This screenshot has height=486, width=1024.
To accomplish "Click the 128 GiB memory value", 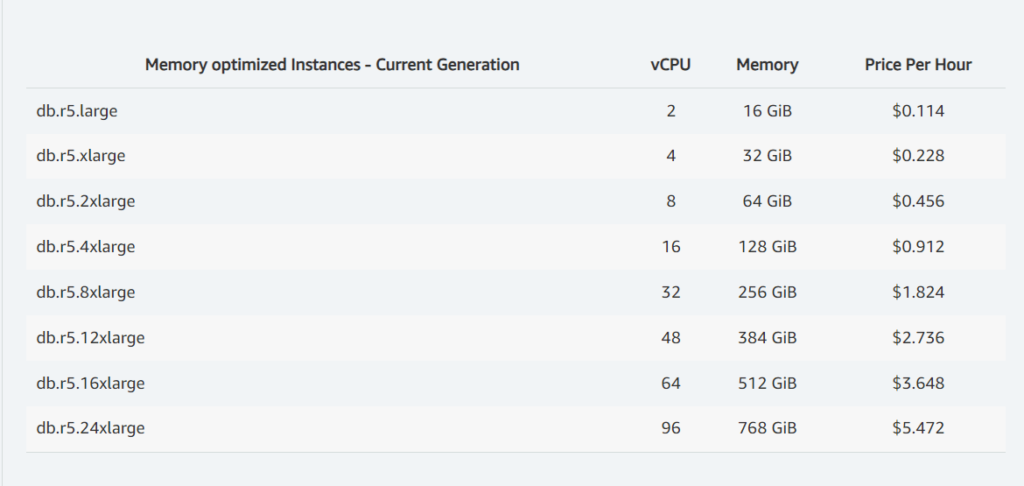I will 767,247.
